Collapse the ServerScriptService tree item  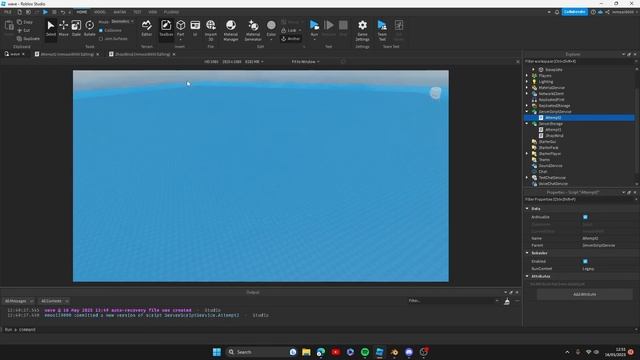(x=527, y=111)
